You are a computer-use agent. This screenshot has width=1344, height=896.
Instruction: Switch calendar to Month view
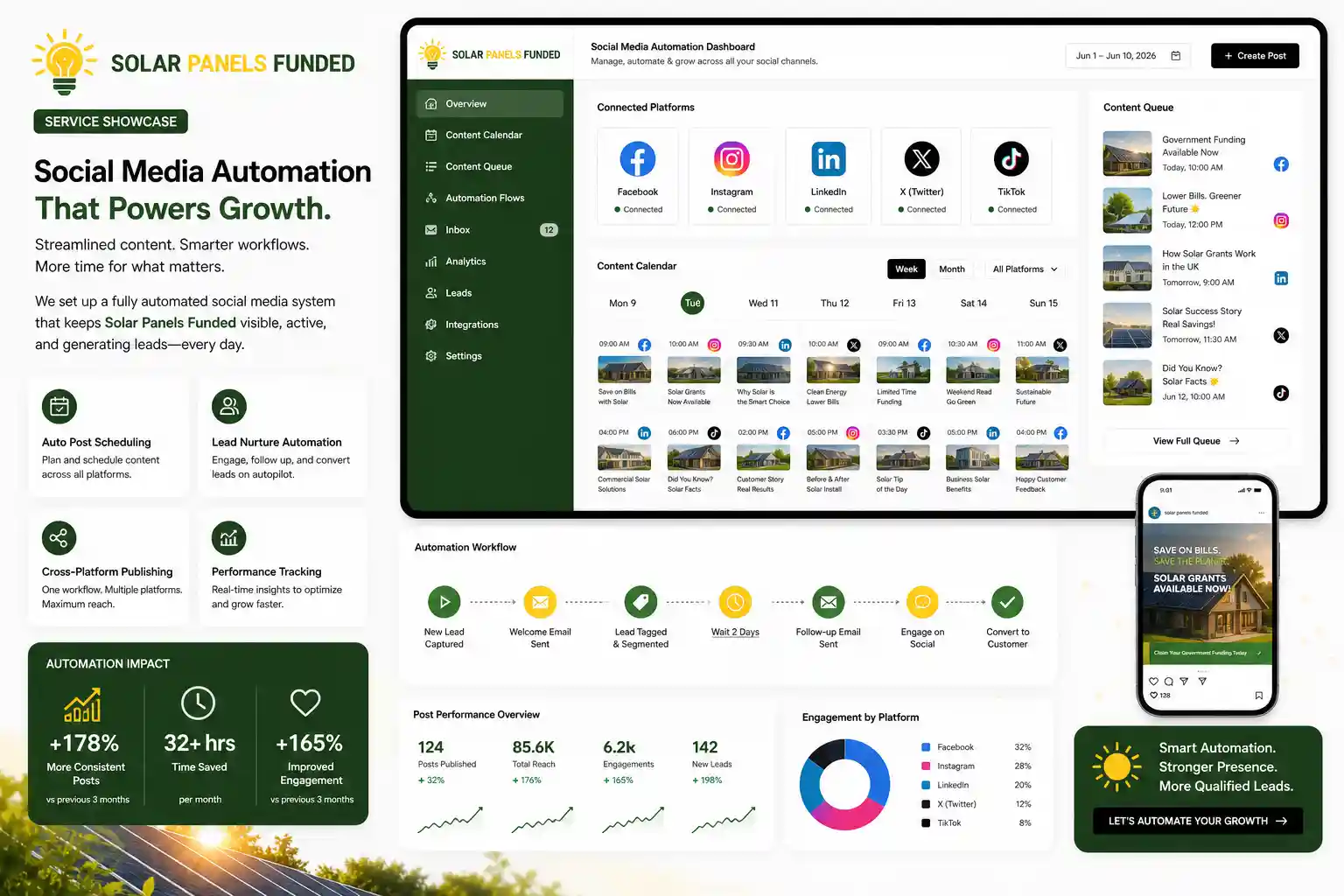point(952,269)
